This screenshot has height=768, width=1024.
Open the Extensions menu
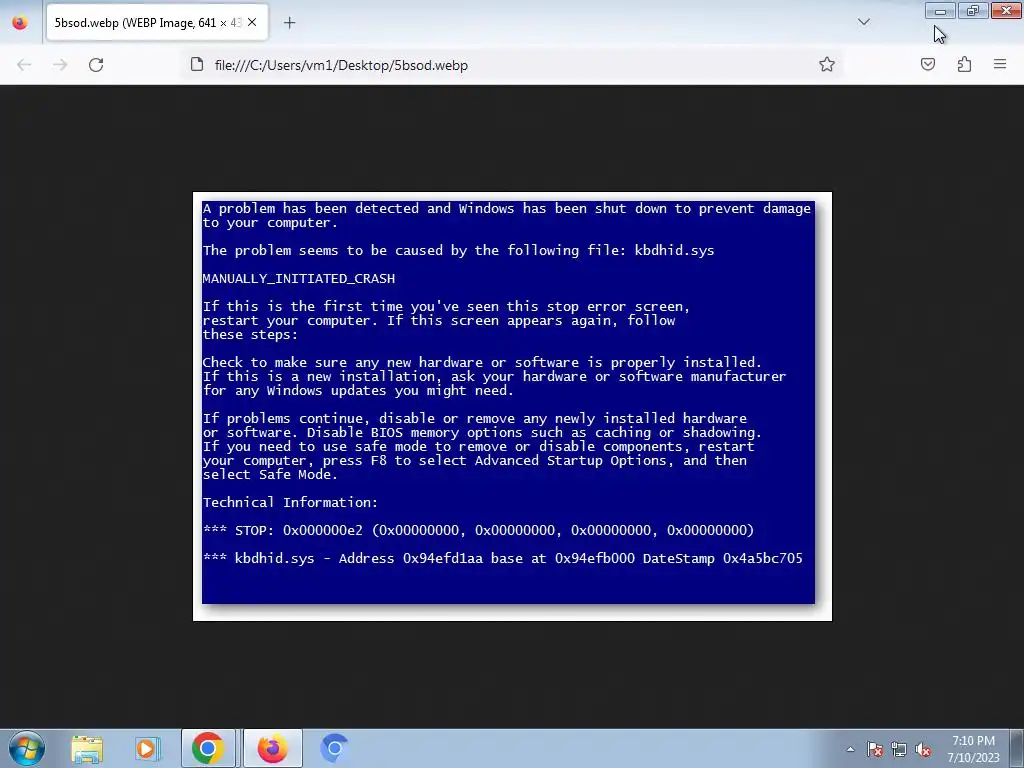click(964, 64)
